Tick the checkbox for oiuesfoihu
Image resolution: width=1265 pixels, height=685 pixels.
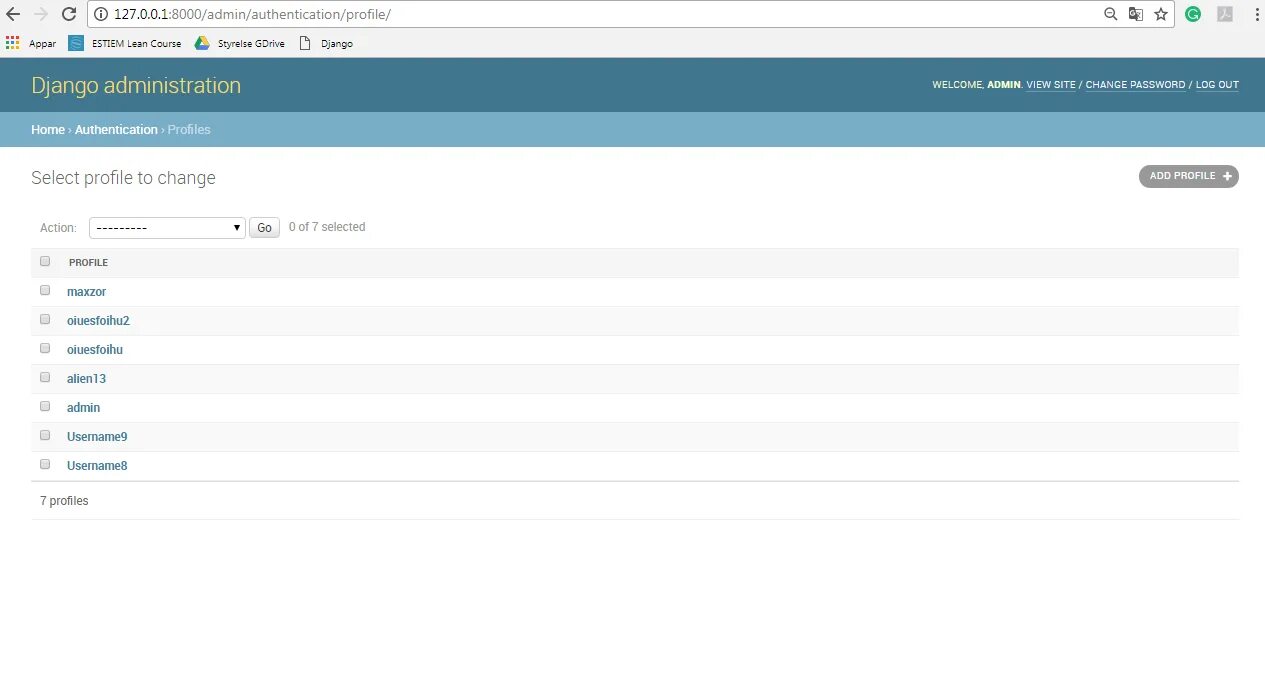(45, 348)
